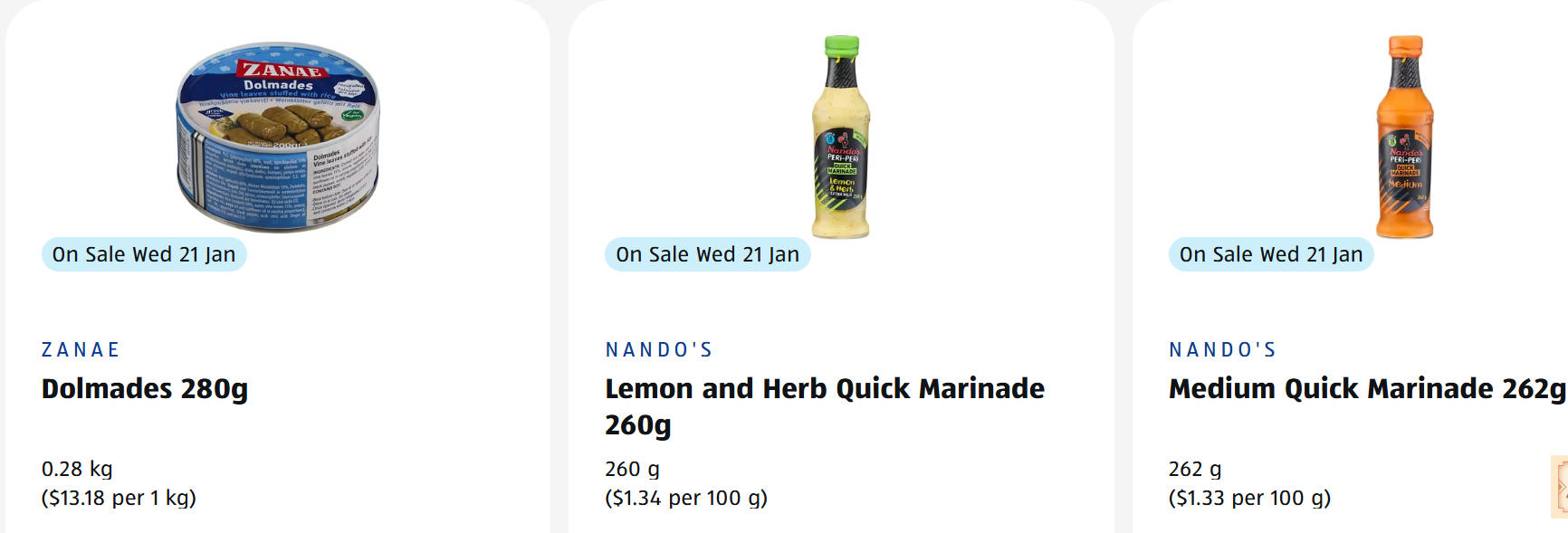Click the 262 g size label
Screen dimensions: 1568x533
pyautogui.click(x=1195, y=469)
